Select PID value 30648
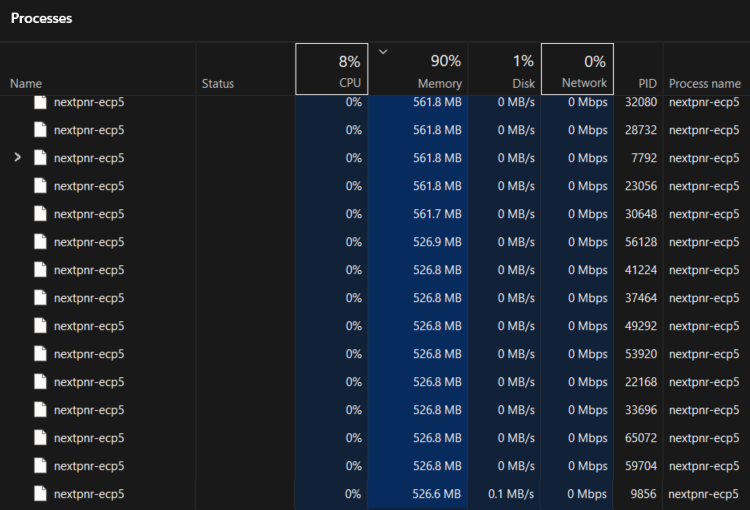This screenshot has width=750, height=510. pyautogui.click(x=641, y=213)
